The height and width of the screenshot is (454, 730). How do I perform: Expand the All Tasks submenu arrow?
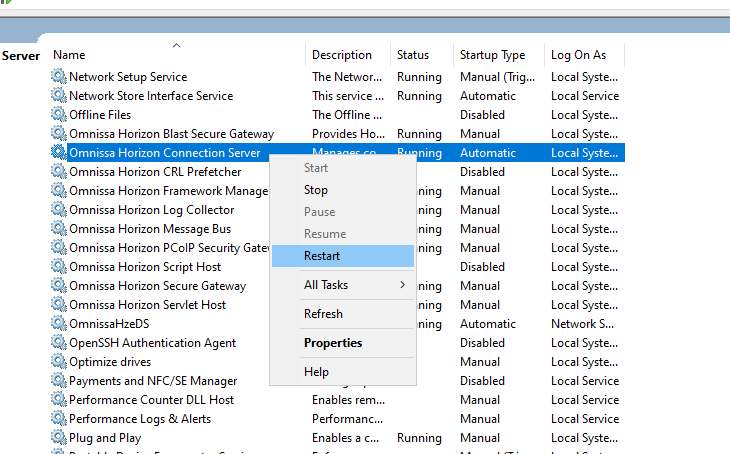click(x=403, y=285)
